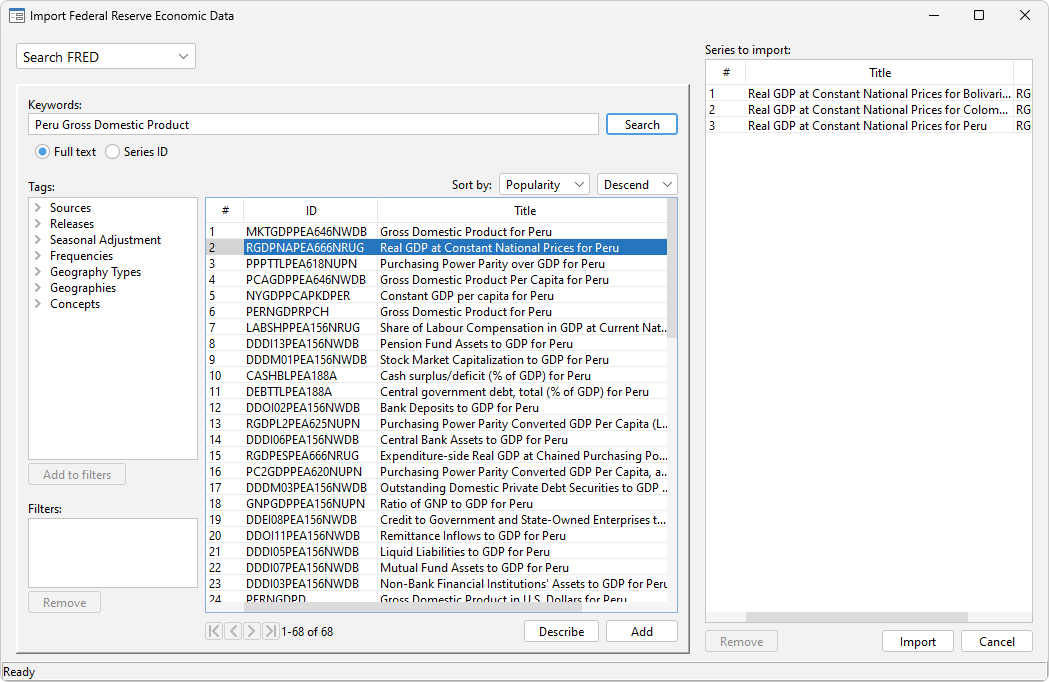Select row RGDPESPEA666NRUG
Viewport: 1049px width, 682px height.
[436, 456]
